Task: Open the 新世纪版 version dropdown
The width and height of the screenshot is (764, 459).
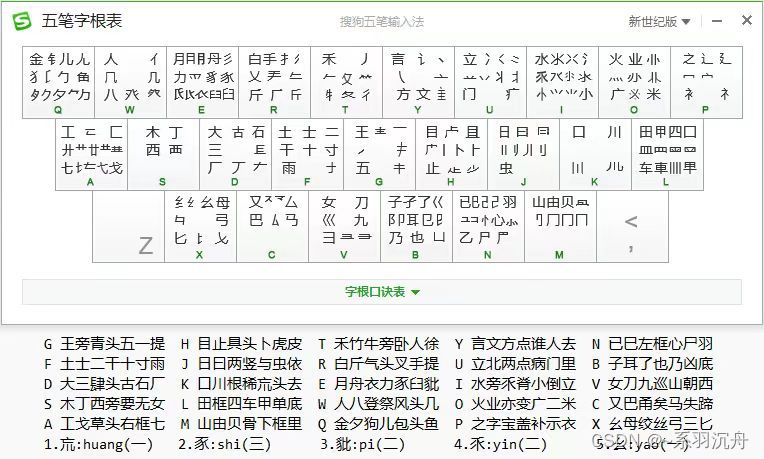Action: (659, 21)
